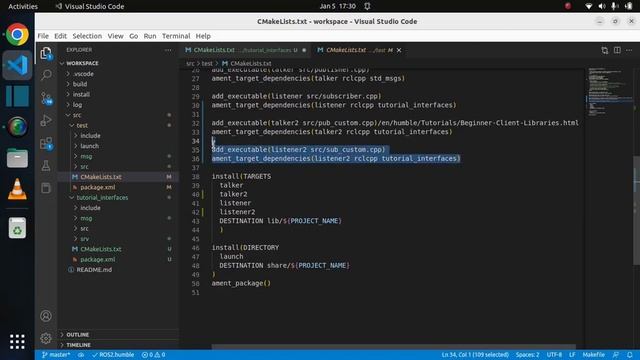Expand the build folder
This screenshot has width=640, height=360.
[x=80, y=84]
